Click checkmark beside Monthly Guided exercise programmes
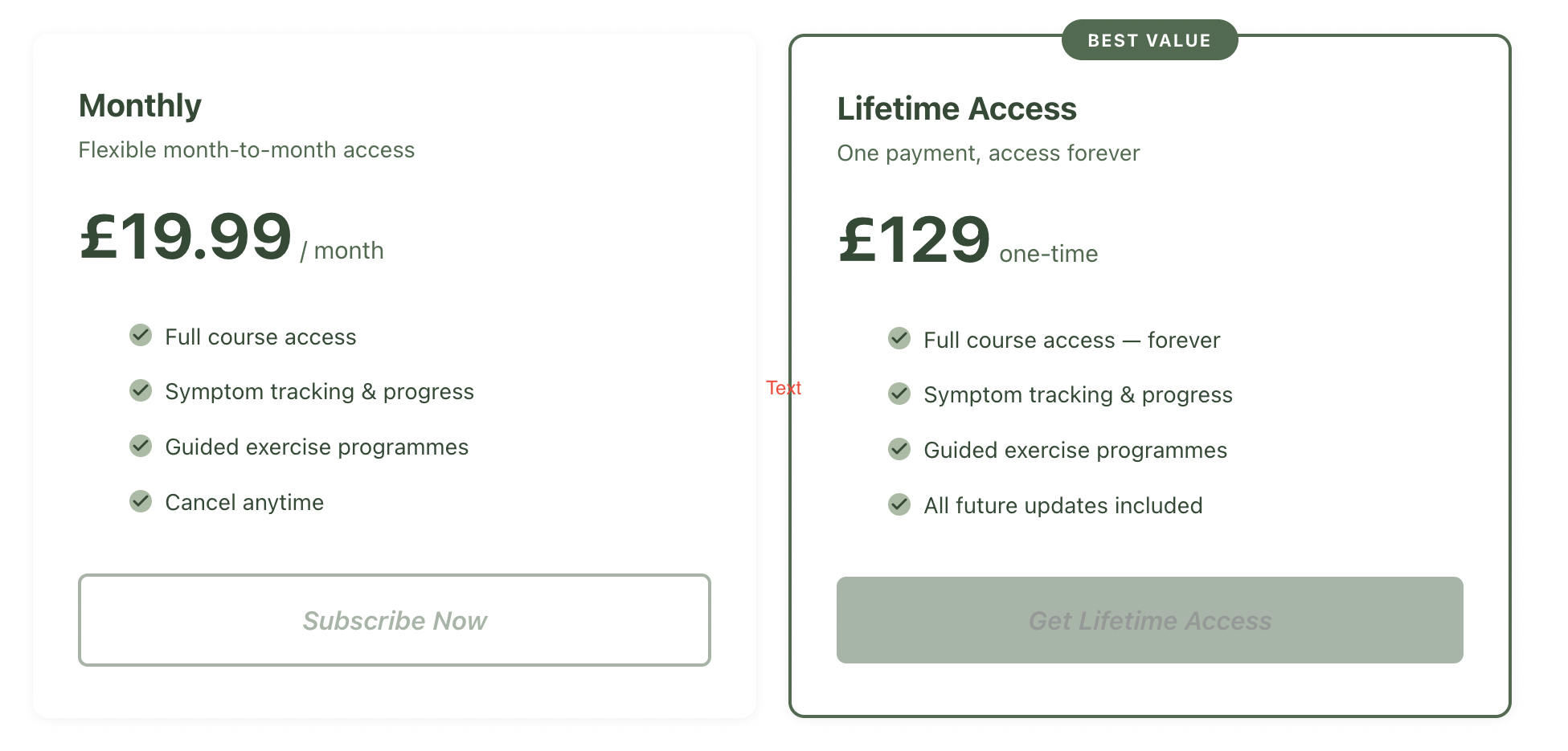 point(141,446)
